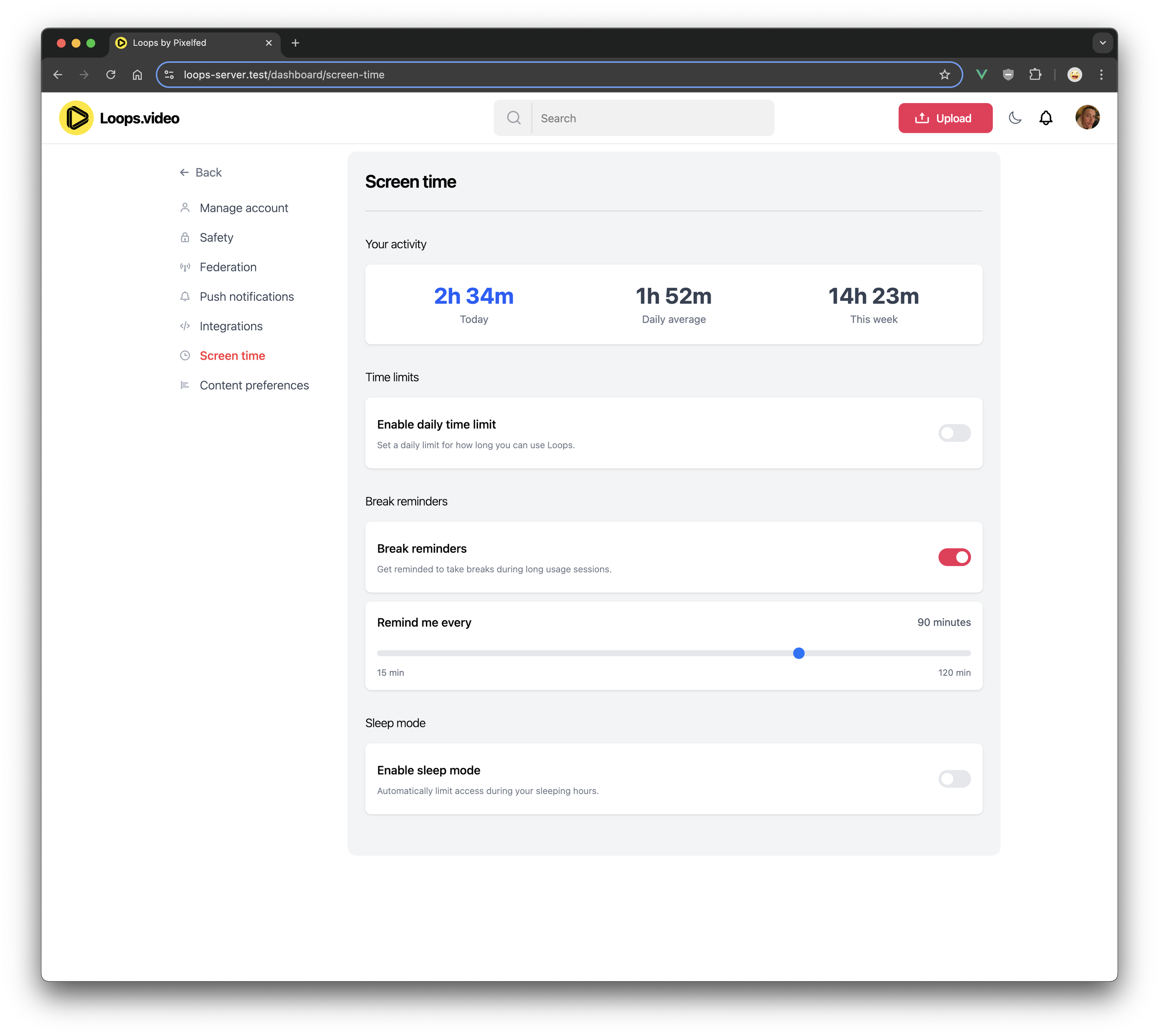Open tab list dropdown arrow

point(1102,43)
